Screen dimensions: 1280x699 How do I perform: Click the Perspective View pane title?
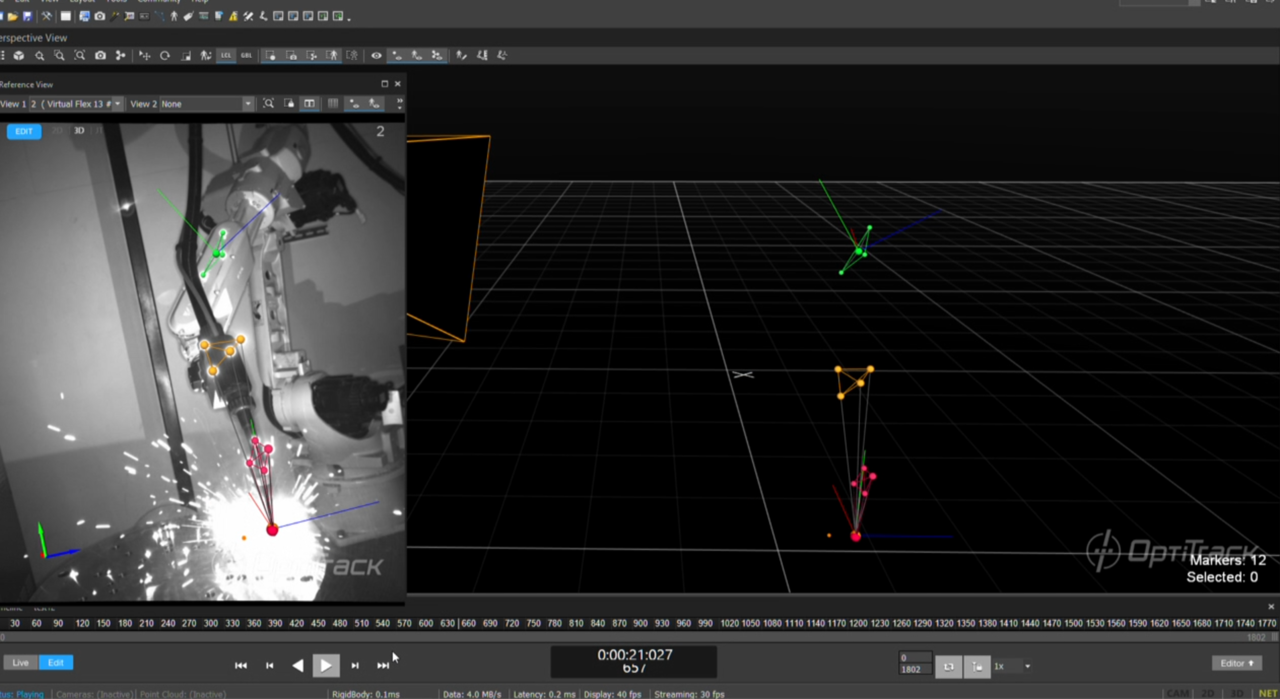[x=33, y=38]
